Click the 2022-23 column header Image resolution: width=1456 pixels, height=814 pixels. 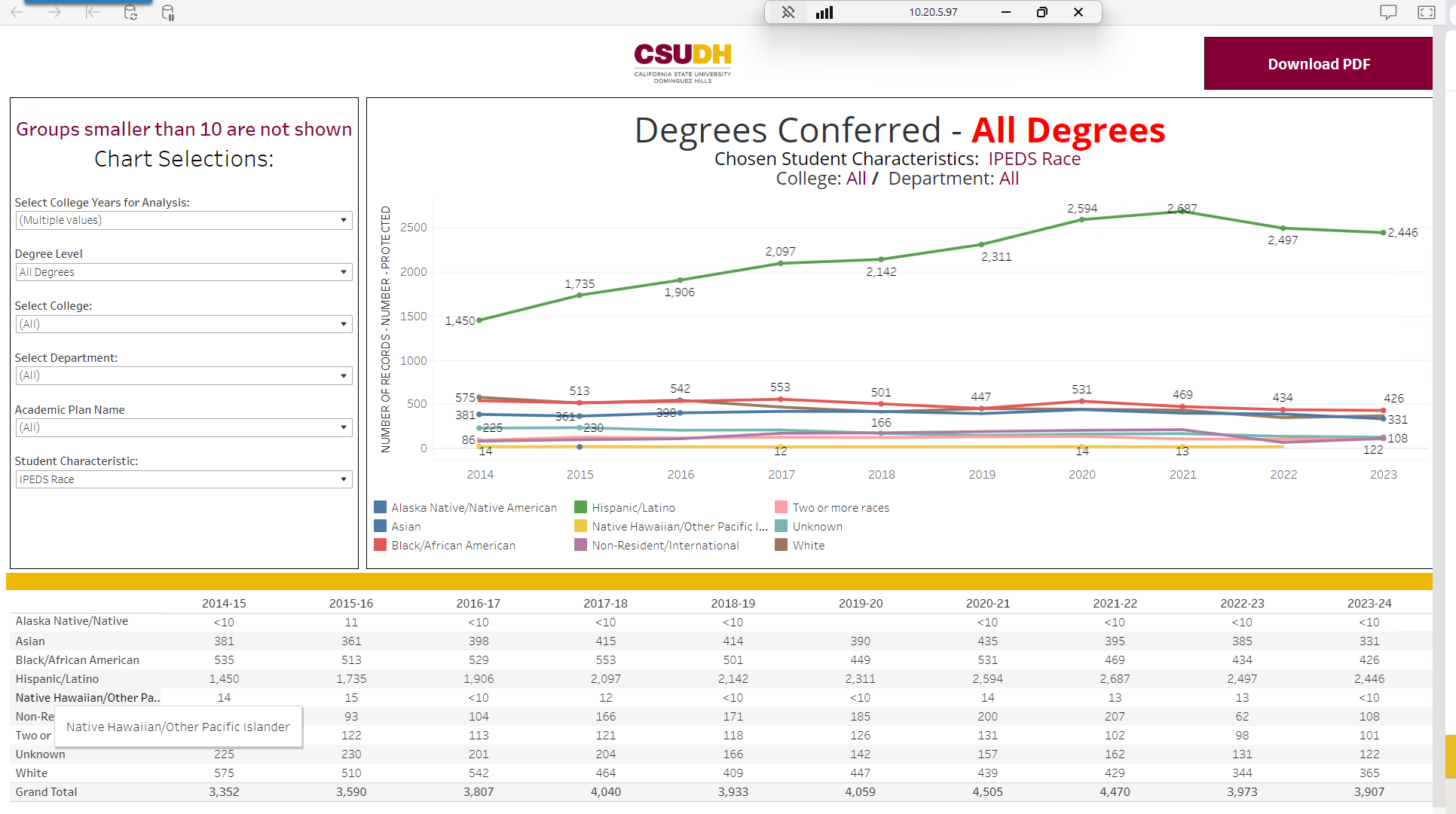point(1243,603)
